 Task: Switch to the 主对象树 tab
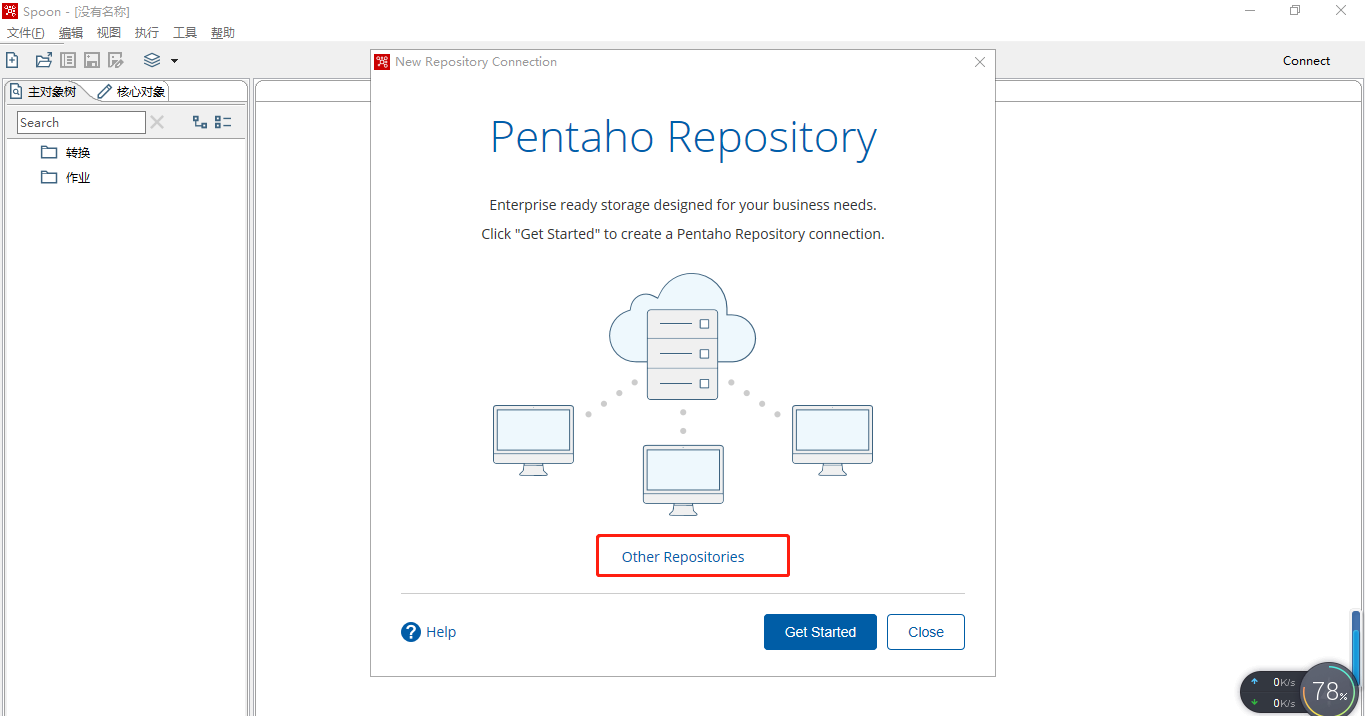(44, 91)
